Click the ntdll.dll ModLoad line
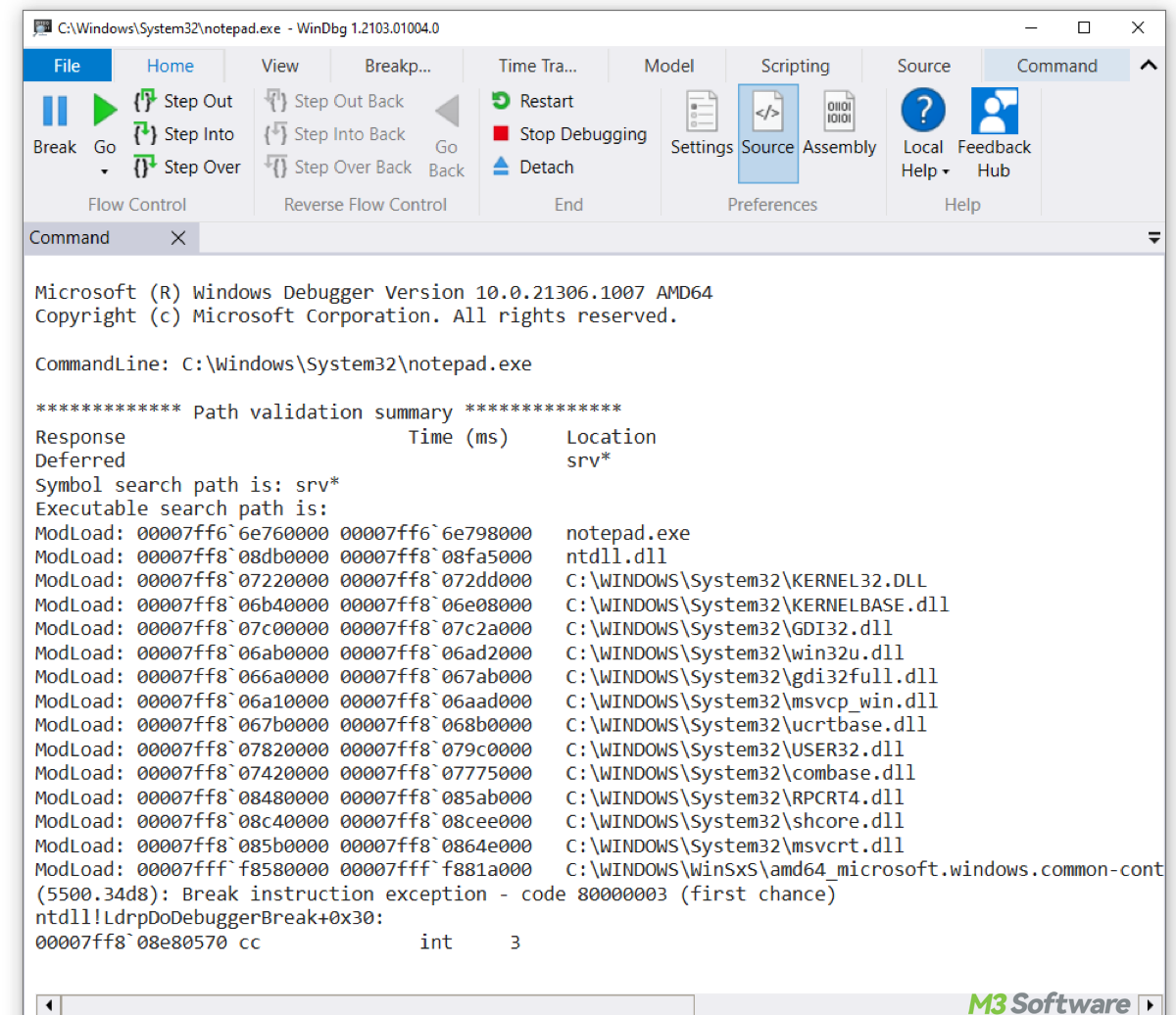This screenshot has height=1015, width=1176. (x=351, y=556)
